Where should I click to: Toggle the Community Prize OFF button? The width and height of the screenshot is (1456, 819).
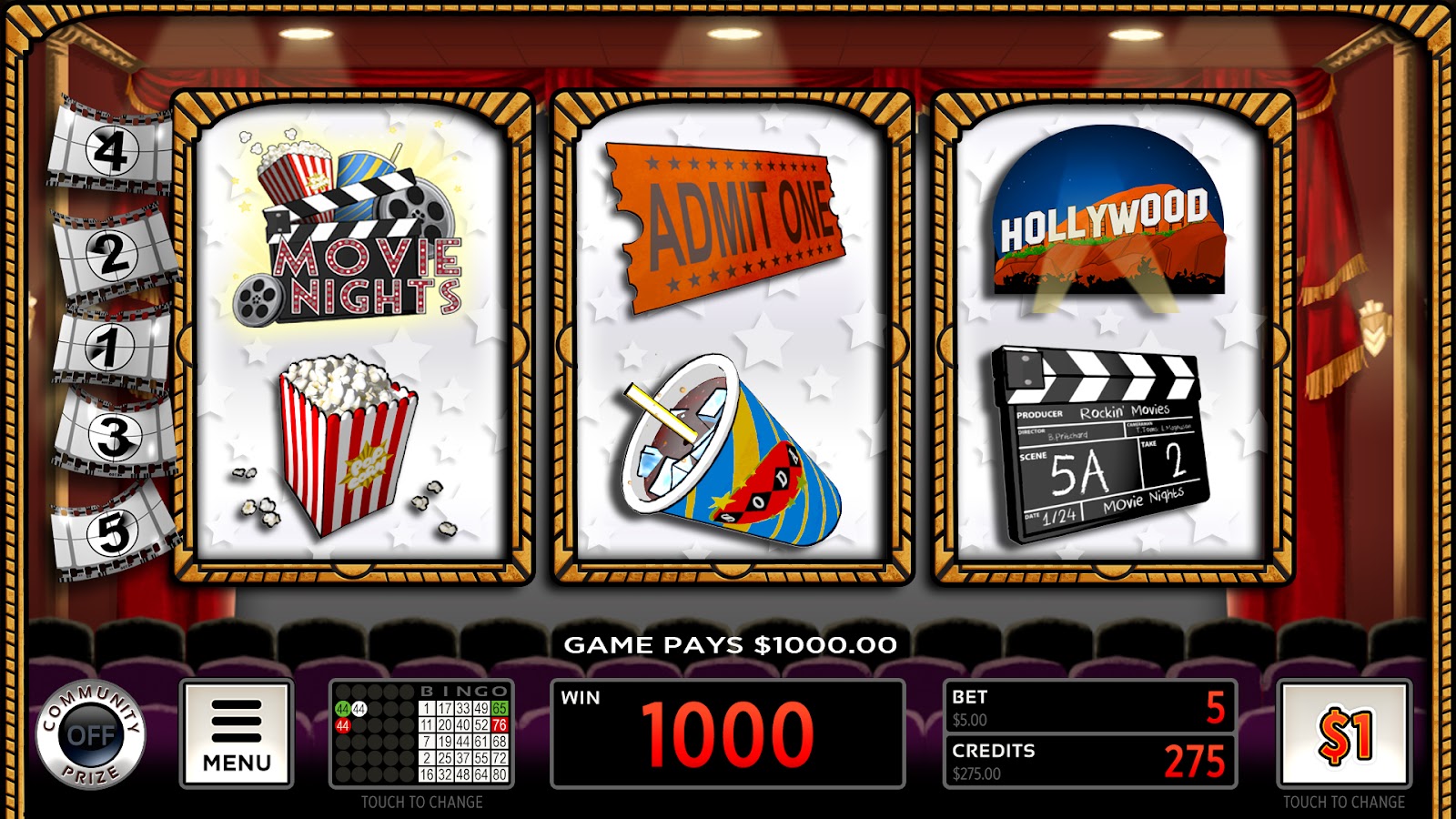click(91, 733)
